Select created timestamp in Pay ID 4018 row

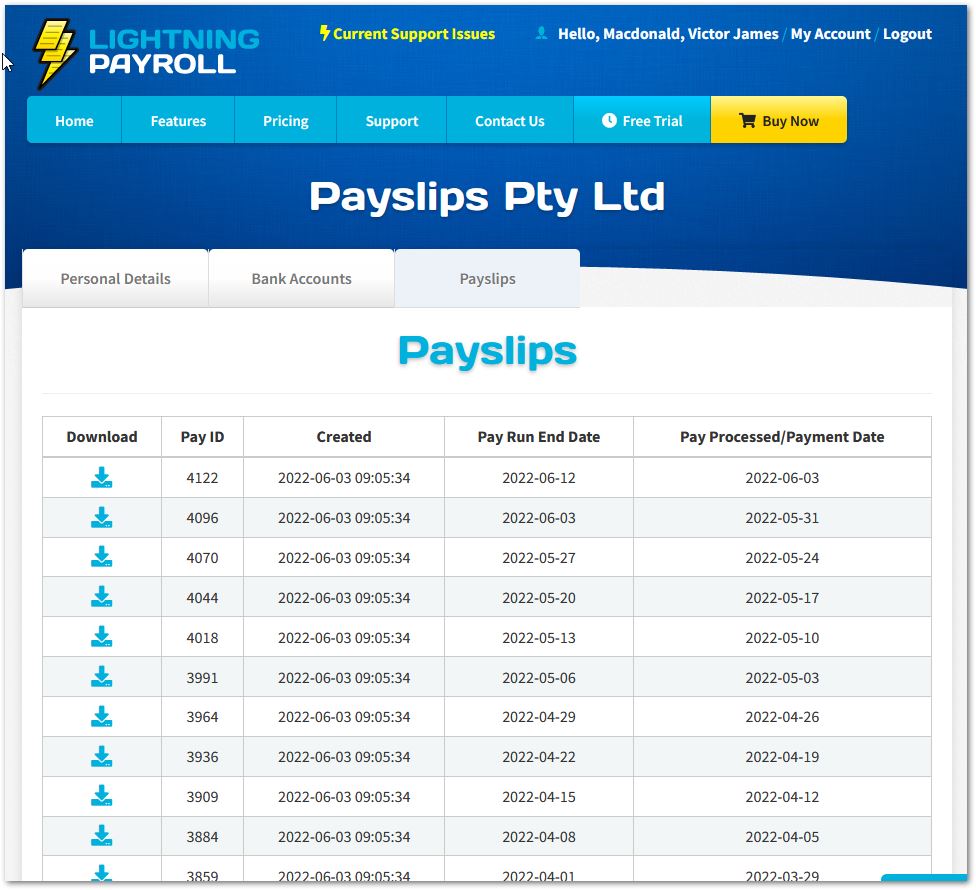(344, 638)
